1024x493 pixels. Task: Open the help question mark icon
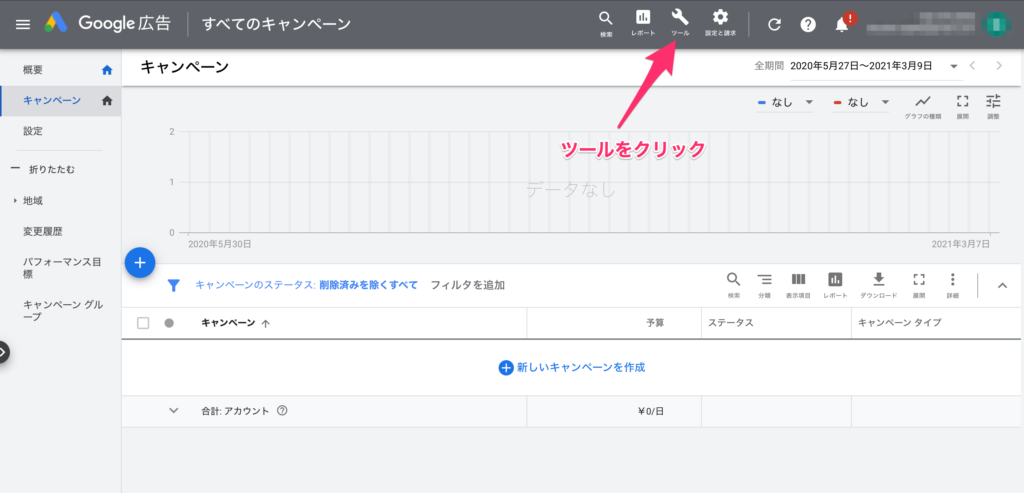pos(808,25)
